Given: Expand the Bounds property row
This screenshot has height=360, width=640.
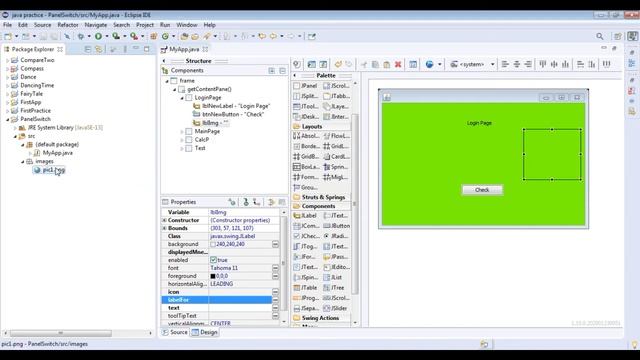Looking at the screenshot, I should coord(164,228).
